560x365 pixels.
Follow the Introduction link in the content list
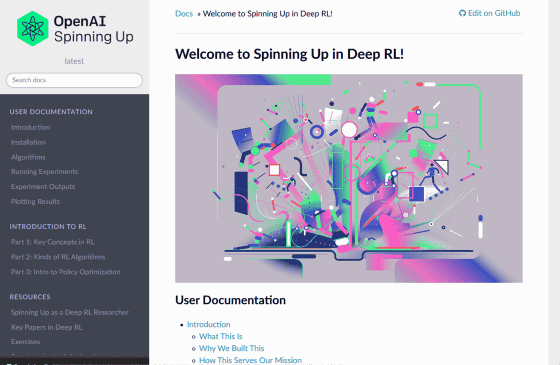coord(209,324)
